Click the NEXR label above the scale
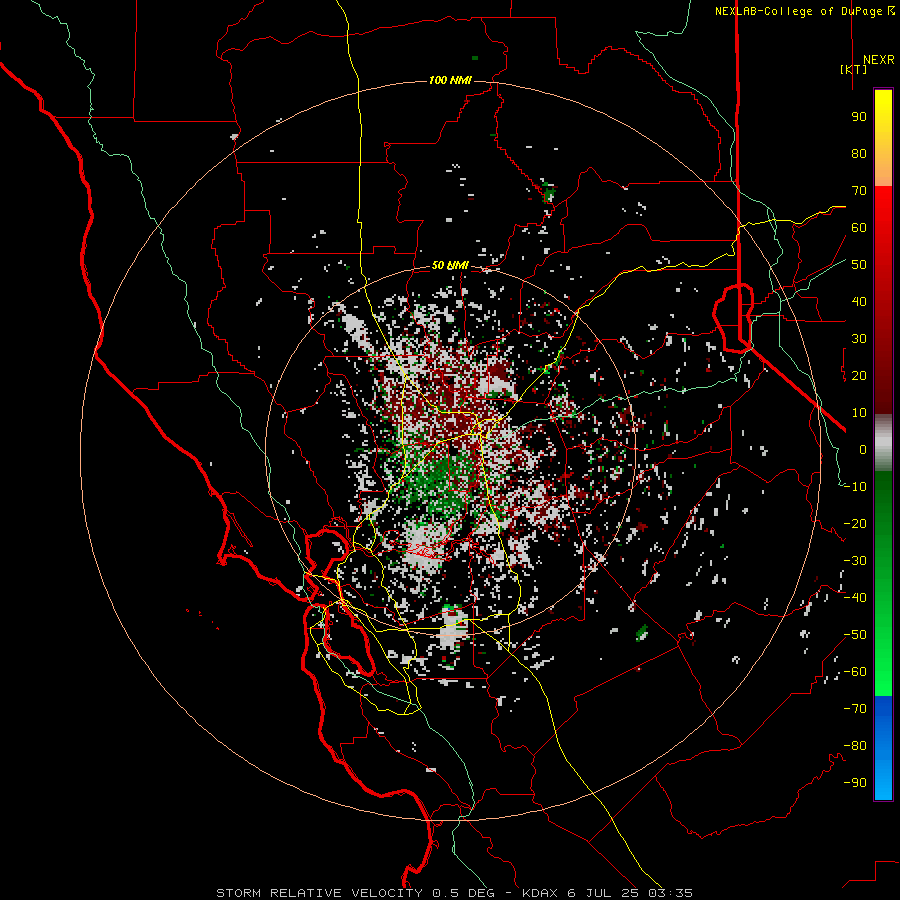The width and height of the screenshot is (900, 900). click(x=878, y=60)
